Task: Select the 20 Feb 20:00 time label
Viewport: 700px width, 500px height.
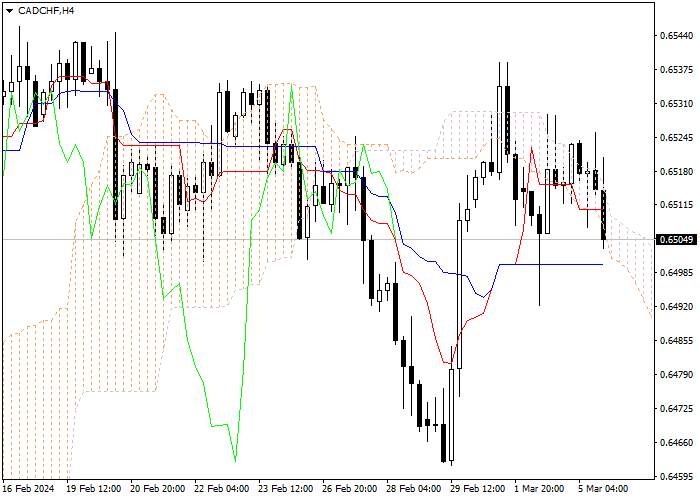Action: [x=158, y=489]
